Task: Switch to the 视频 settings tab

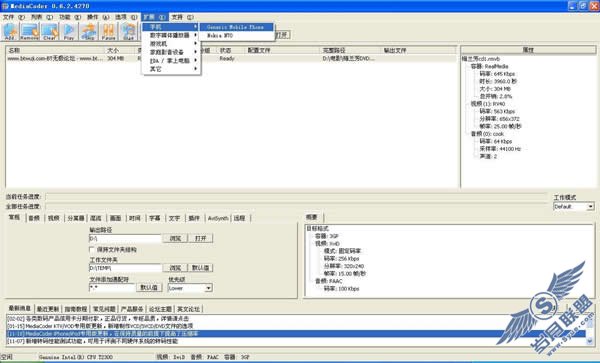Action: 54,218
